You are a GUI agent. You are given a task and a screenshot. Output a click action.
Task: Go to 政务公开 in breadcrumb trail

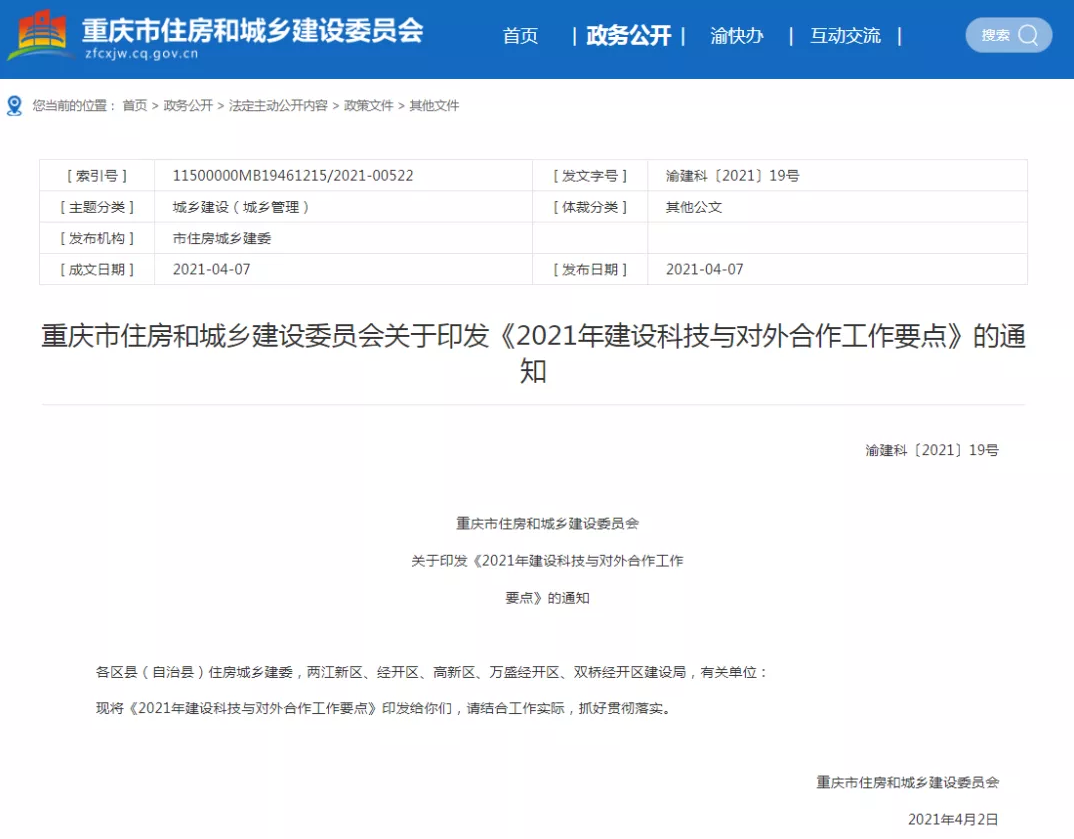tap(188, 105)
